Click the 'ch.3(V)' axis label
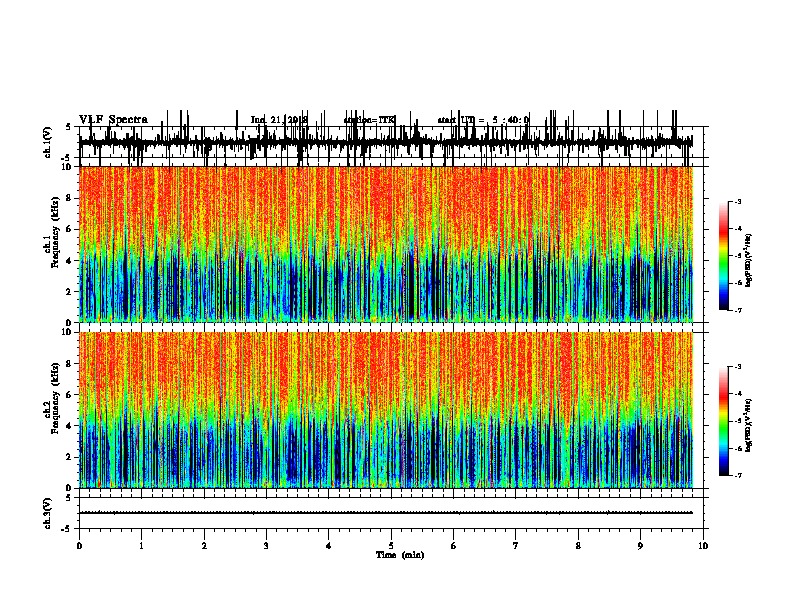The width and height of the screenshot is (792, 612). pyautogui.click(x=47, y=514)
